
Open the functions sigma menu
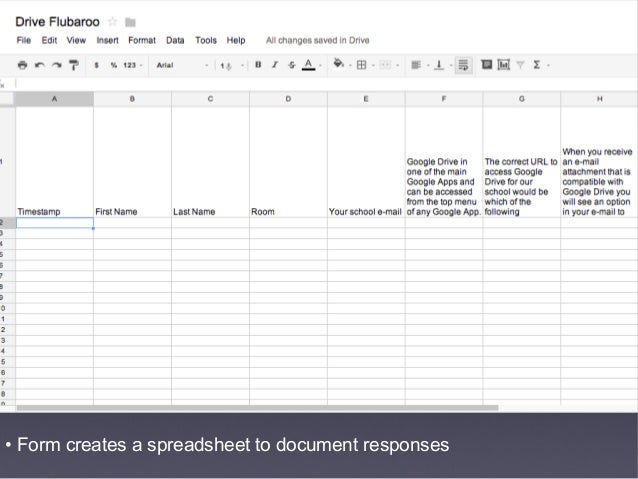coord(537,65)
